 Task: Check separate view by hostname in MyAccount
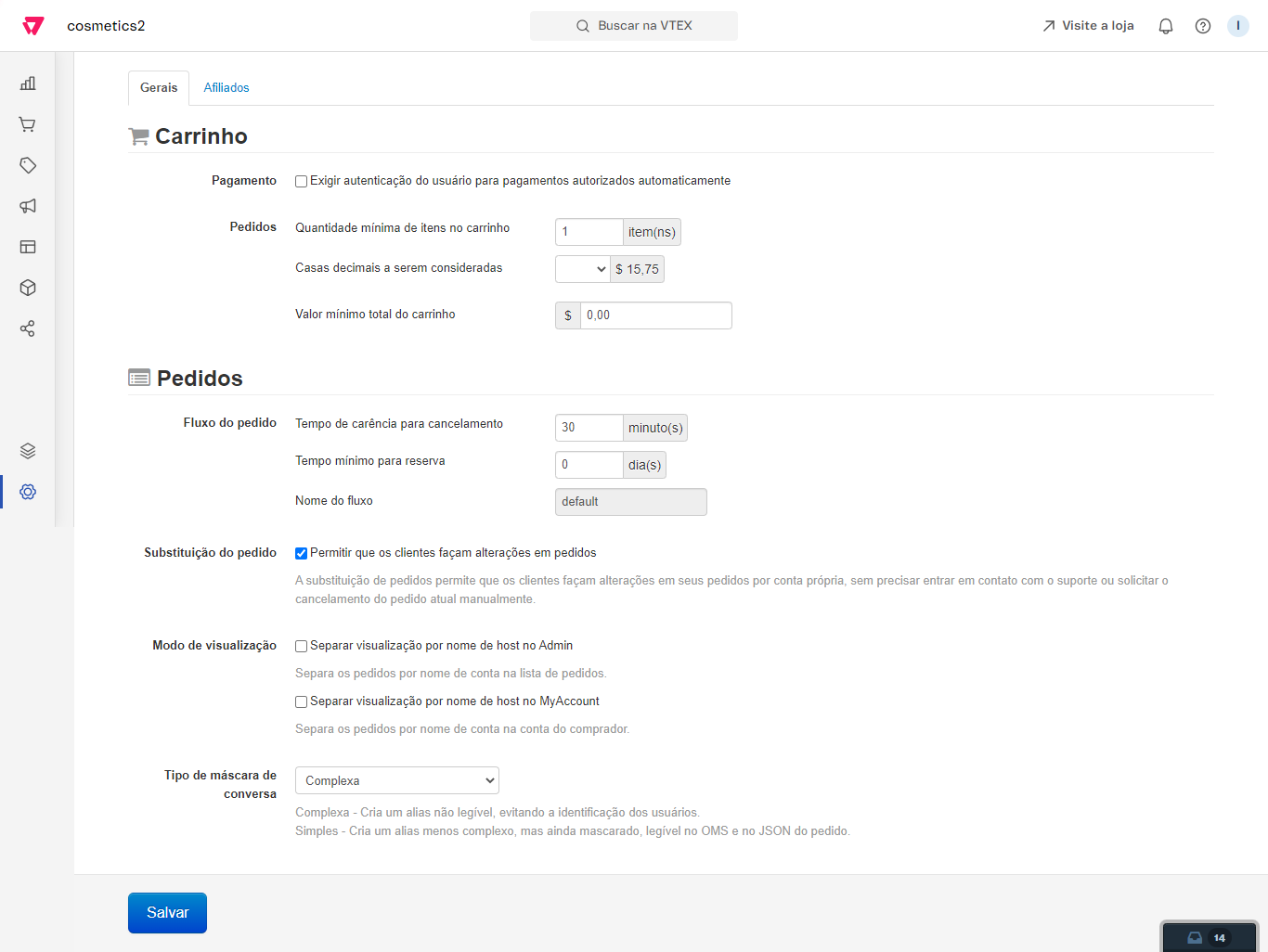(x=301, y=701)
